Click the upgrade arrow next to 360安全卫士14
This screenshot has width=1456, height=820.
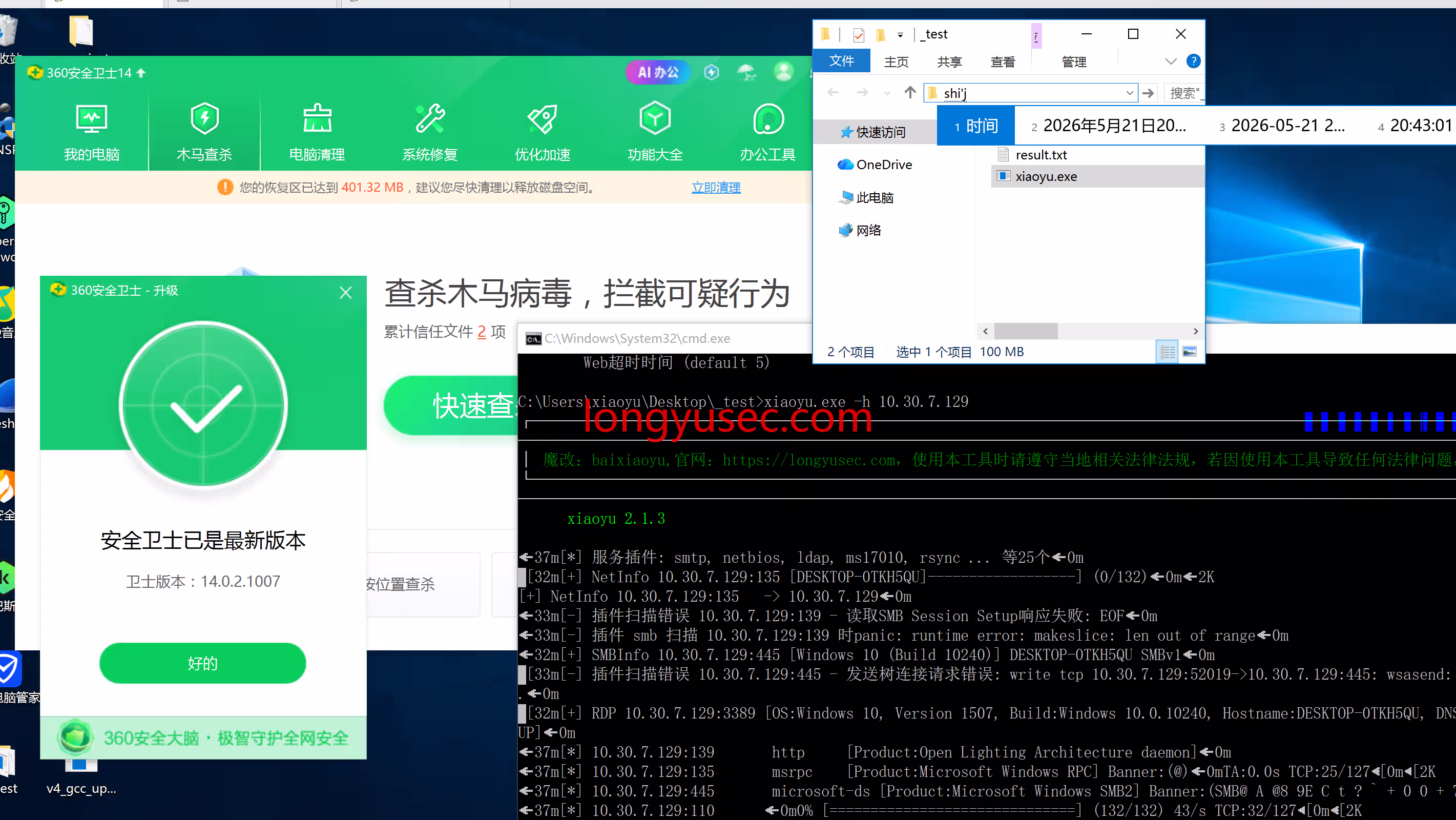[x=141, y=72]
